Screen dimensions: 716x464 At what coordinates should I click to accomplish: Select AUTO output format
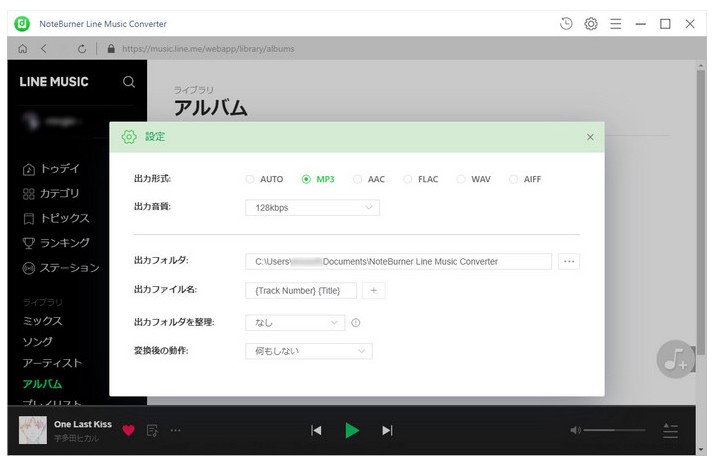pyautogui.click(x=264, y=179)
